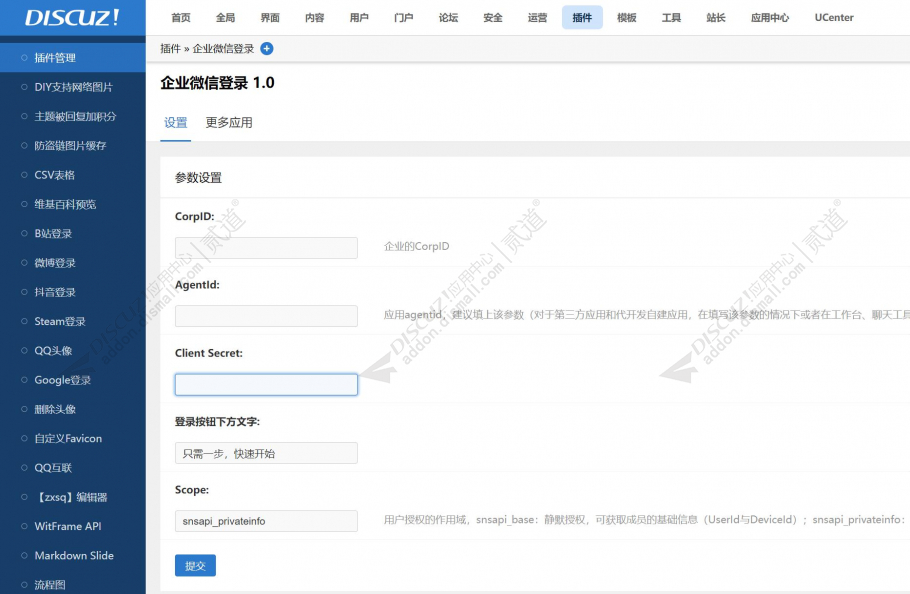Open the 门户 top menu
Image resolution: width=910 pixels, height=594 pixels.
coord(404,17)
